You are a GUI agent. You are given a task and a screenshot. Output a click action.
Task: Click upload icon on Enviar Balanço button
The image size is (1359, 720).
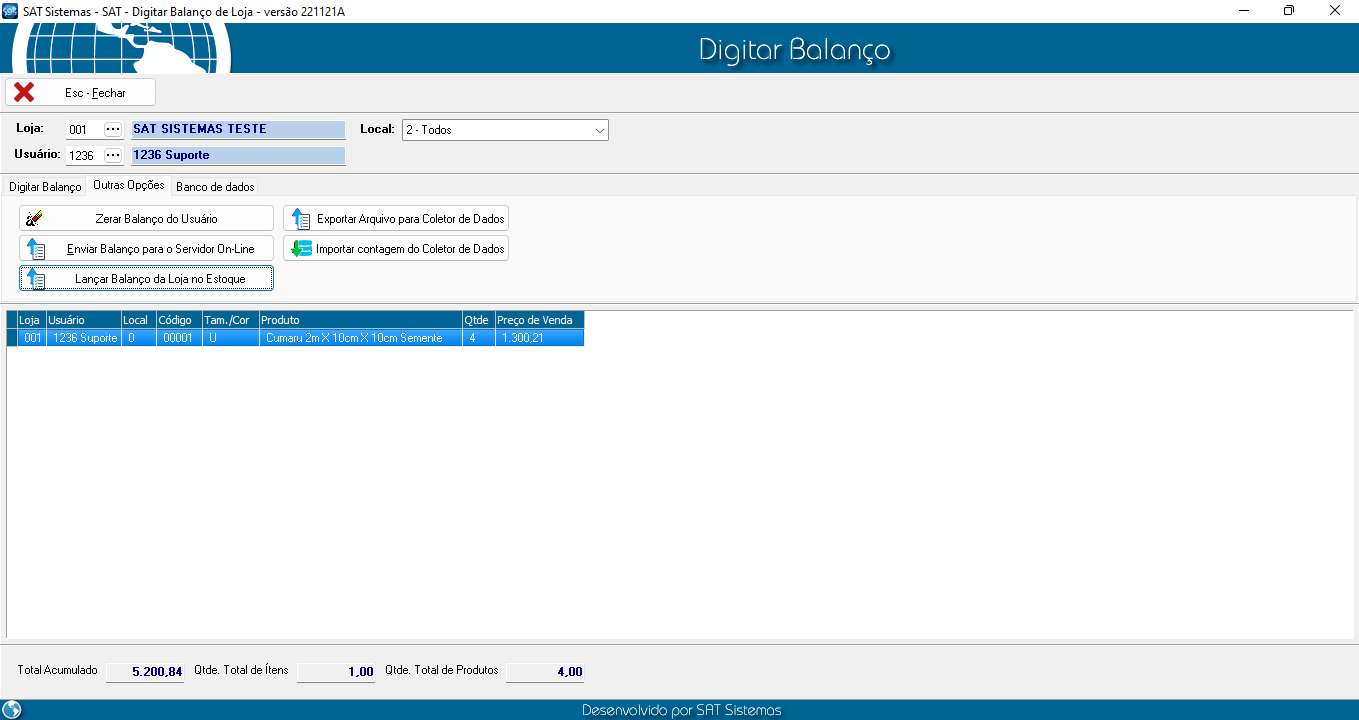coord(35,249)
